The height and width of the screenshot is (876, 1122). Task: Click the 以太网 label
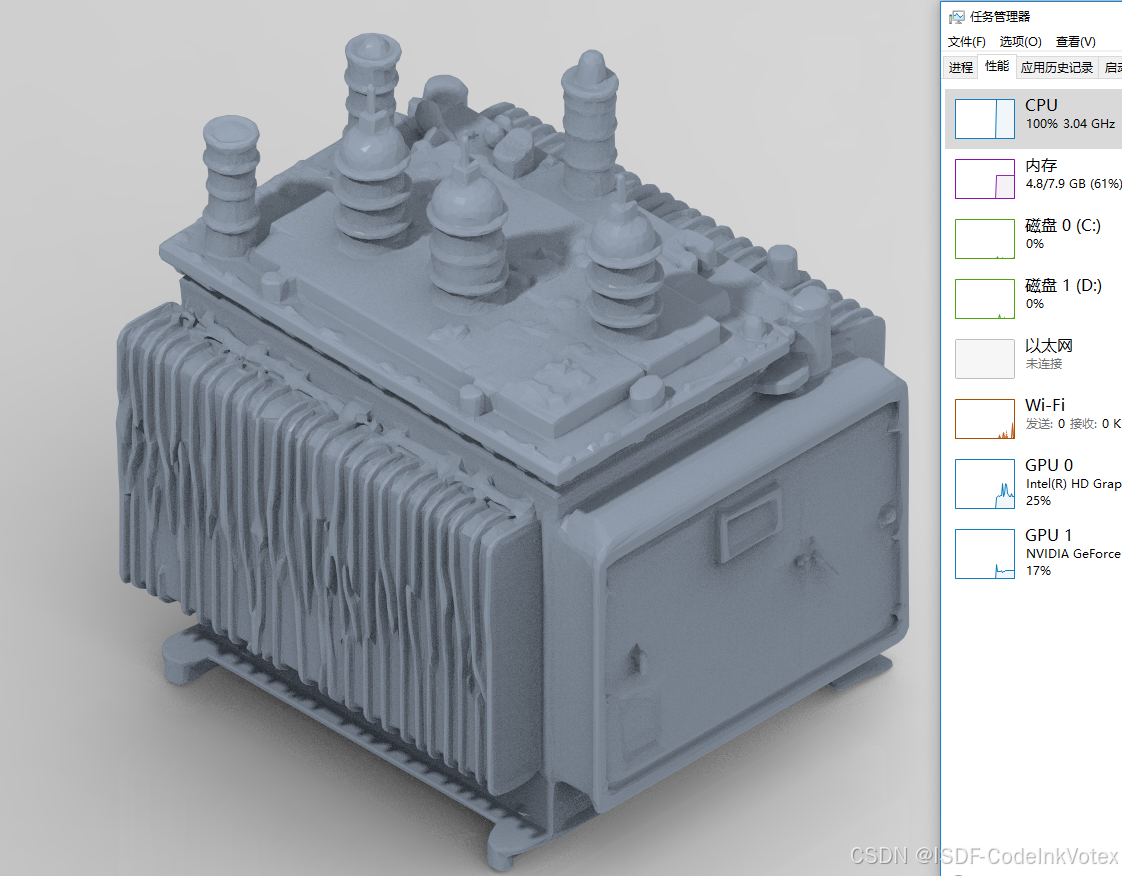(1049, 346)
